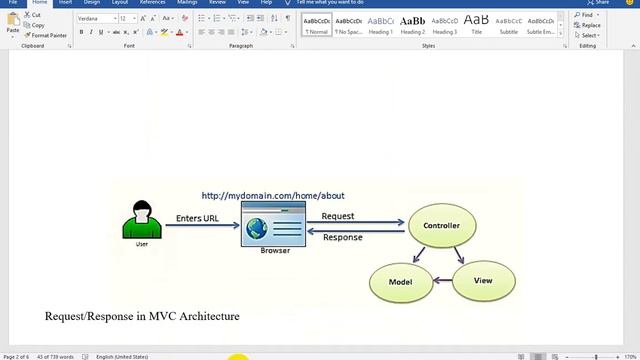
Task: Apply red font color
Action: coord(179,32)
